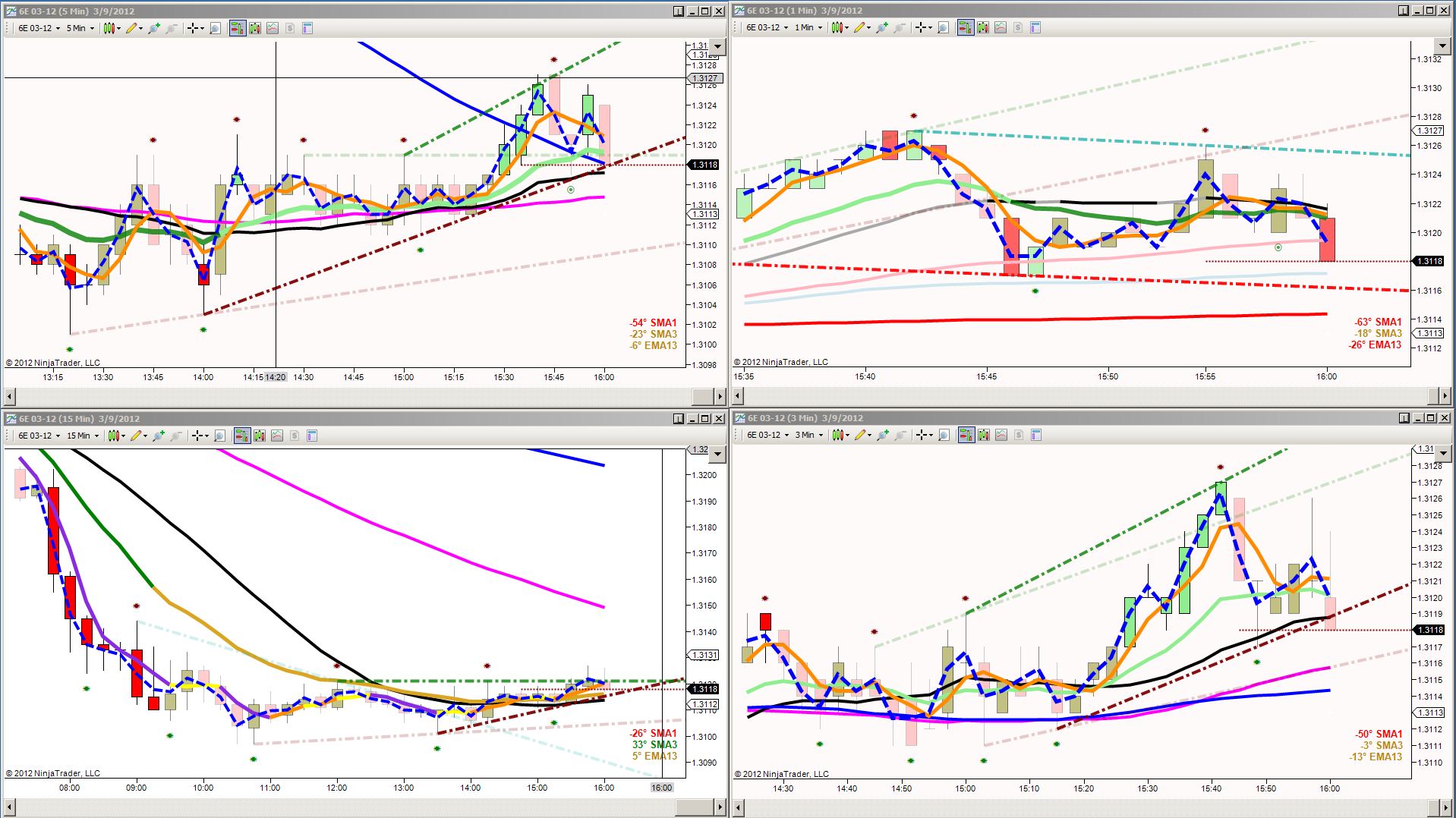1456x818 pixels.
Task: Open properties icon in 1 Min chart toolbar
Action: [1035, 27]
